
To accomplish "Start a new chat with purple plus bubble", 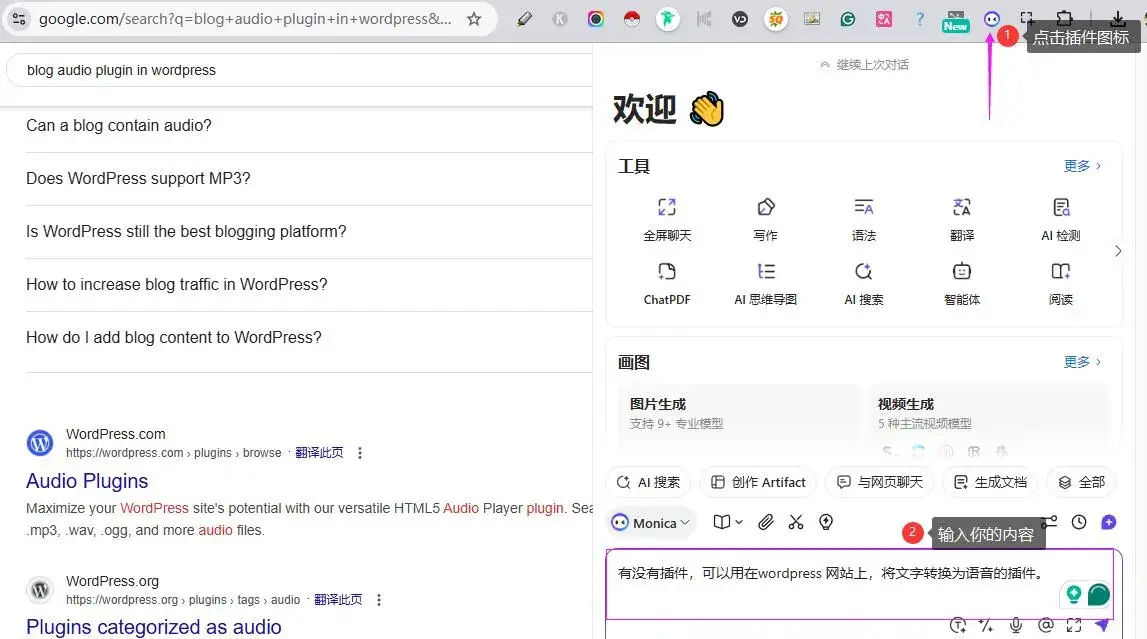I will click(1109, 522).
